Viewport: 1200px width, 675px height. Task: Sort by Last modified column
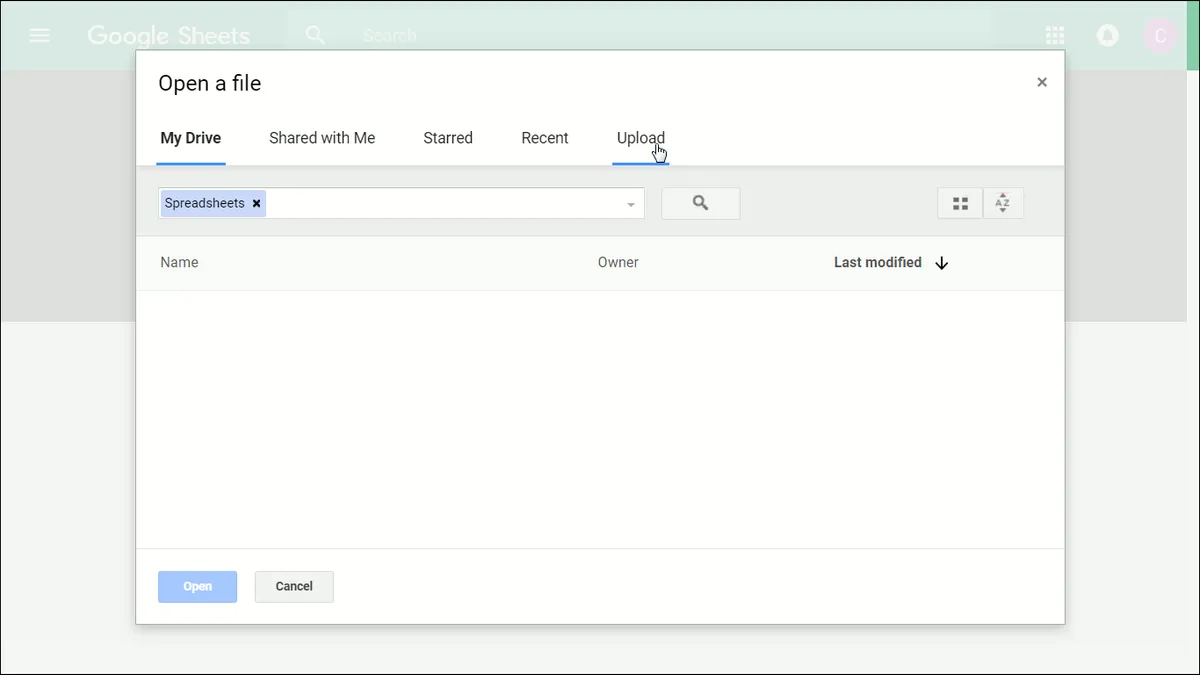click(x=878, y=262)
